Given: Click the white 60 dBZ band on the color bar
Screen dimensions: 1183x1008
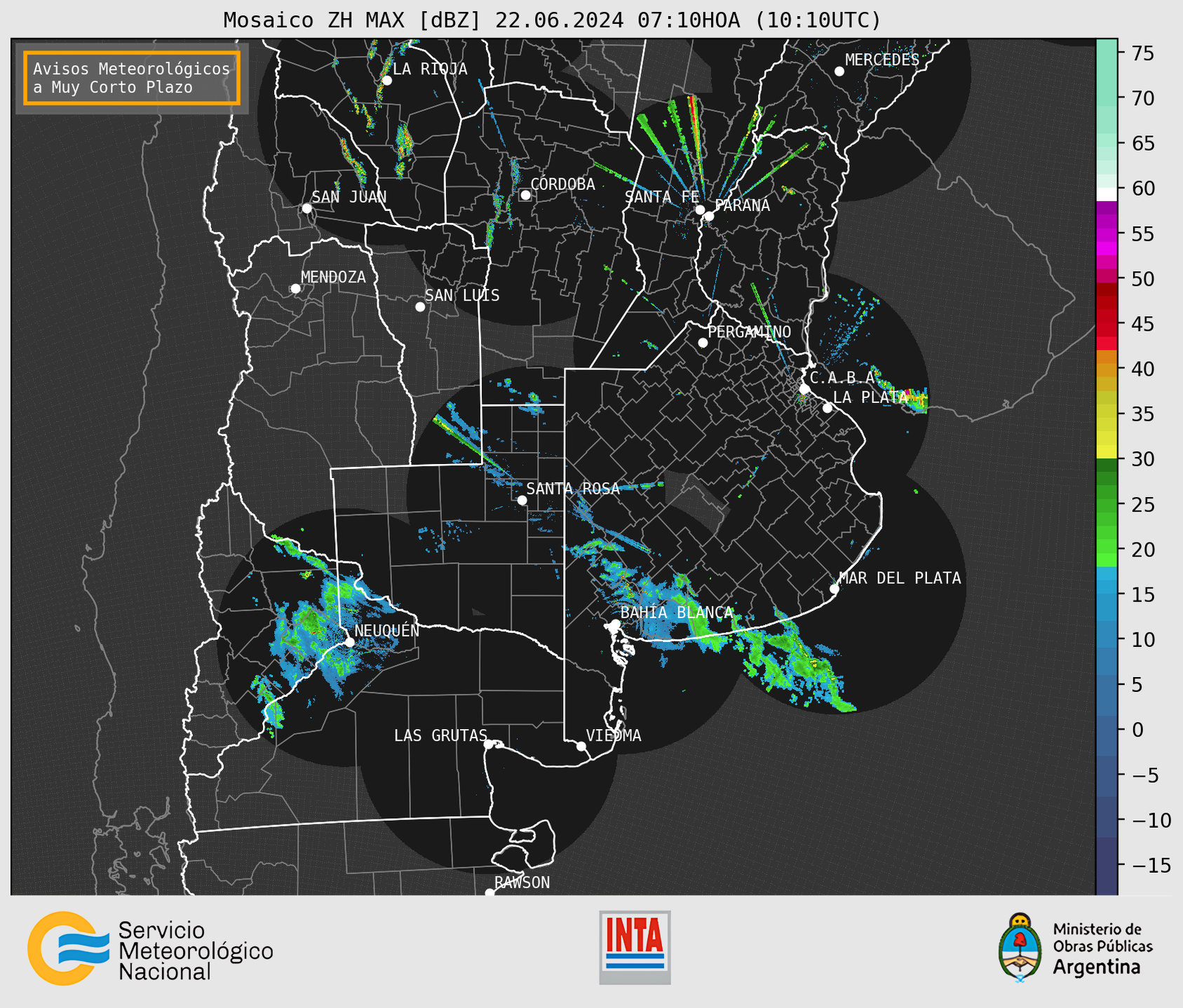Looking at the screenshot, I should pyautogui.click(x=1106, y=194).
